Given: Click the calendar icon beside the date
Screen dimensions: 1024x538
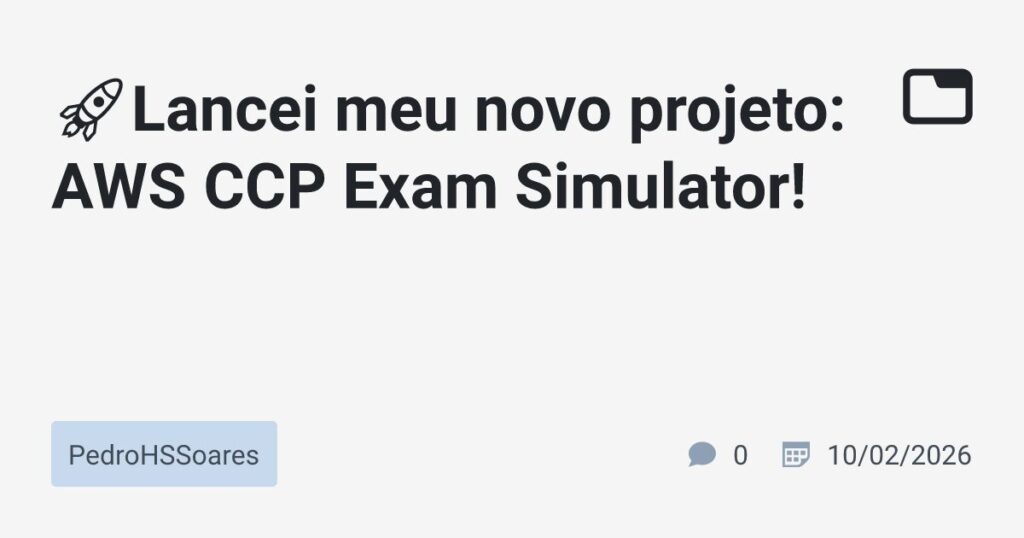Looking at the screenshot, I should [x=796, y=454].
